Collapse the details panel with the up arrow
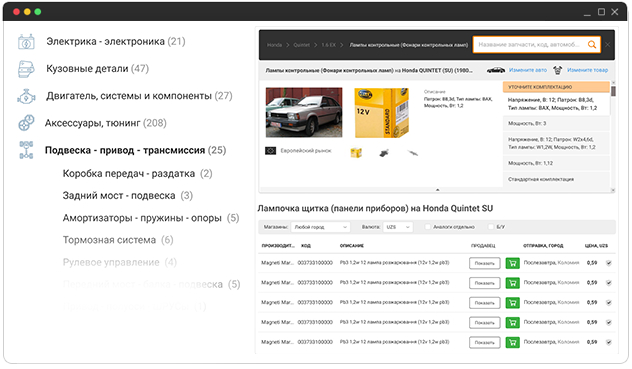632x369 pixels. tap(437, 190)
